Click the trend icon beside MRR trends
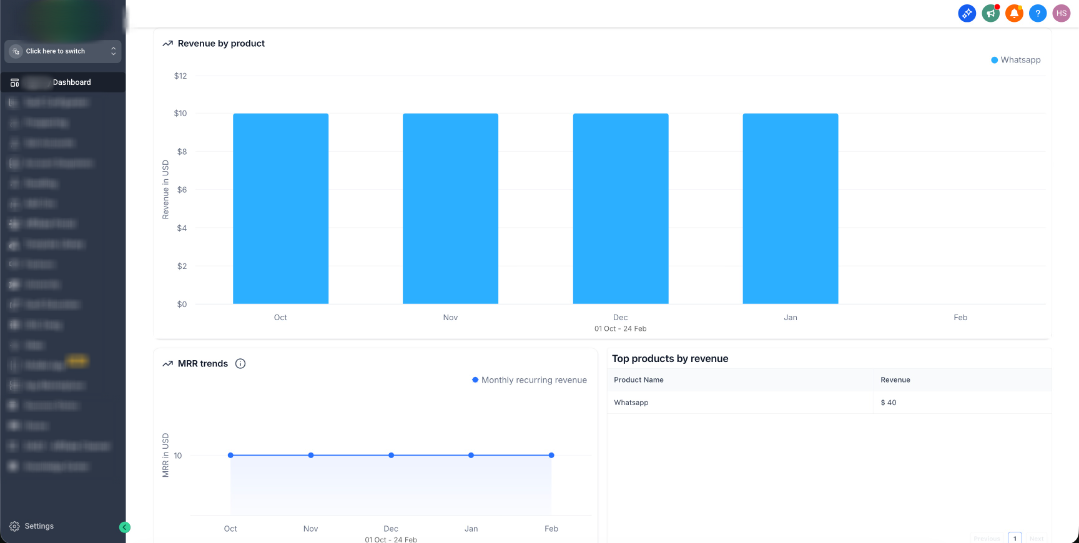1079x543 pixels. 167,363
